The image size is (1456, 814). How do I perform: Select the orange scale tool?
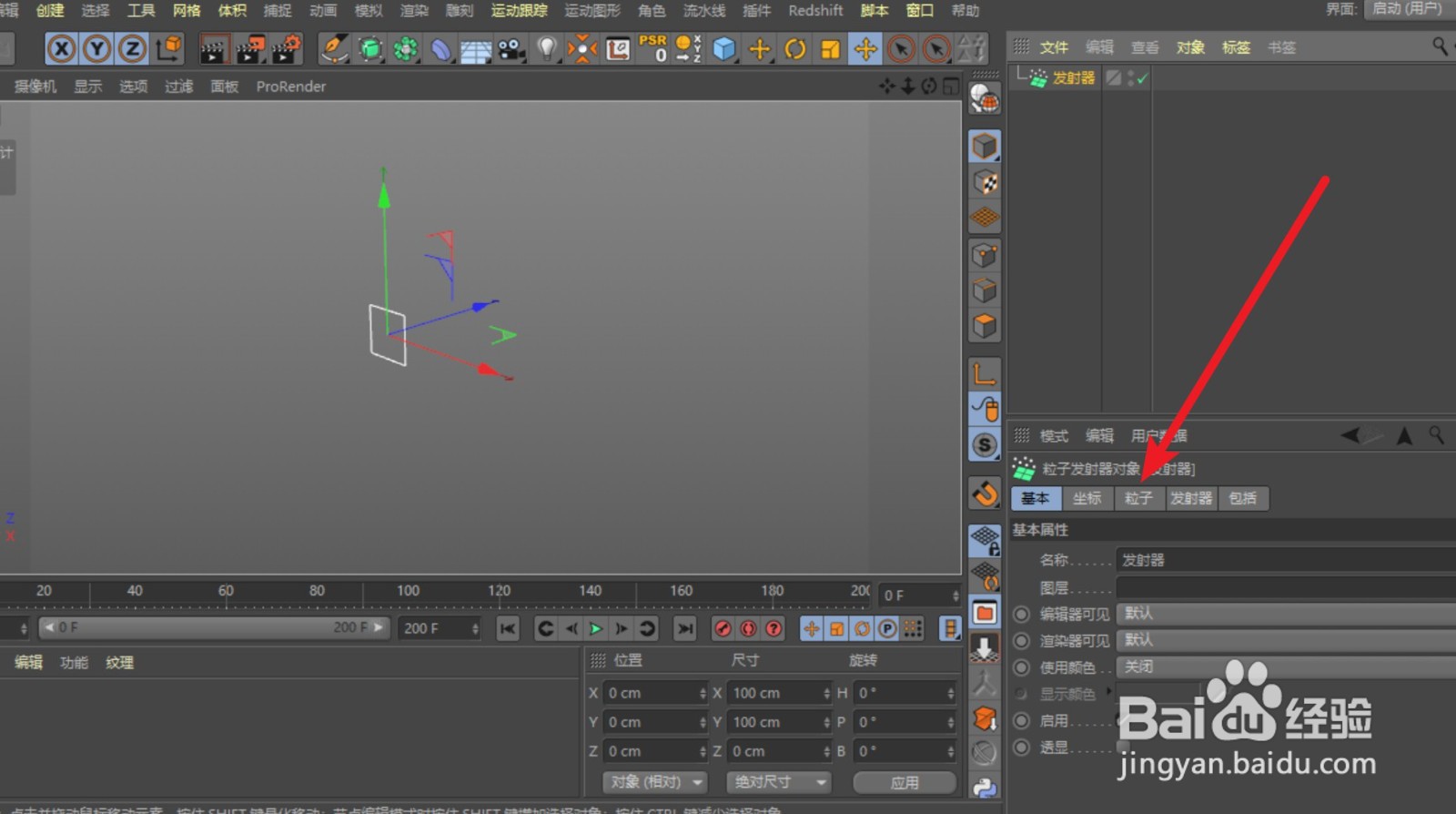point(830,48)
